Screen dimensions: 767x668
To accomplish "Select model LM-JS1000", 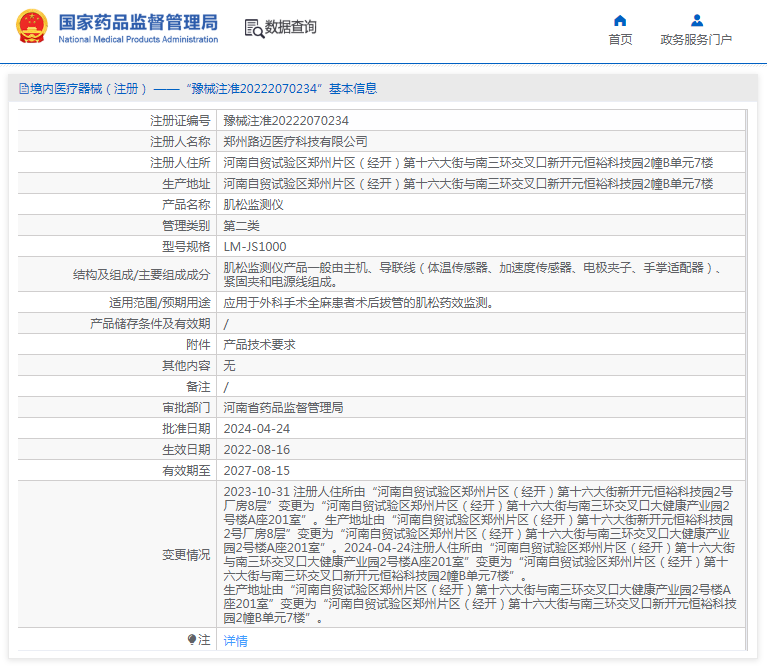I will [x=255, y=247].
